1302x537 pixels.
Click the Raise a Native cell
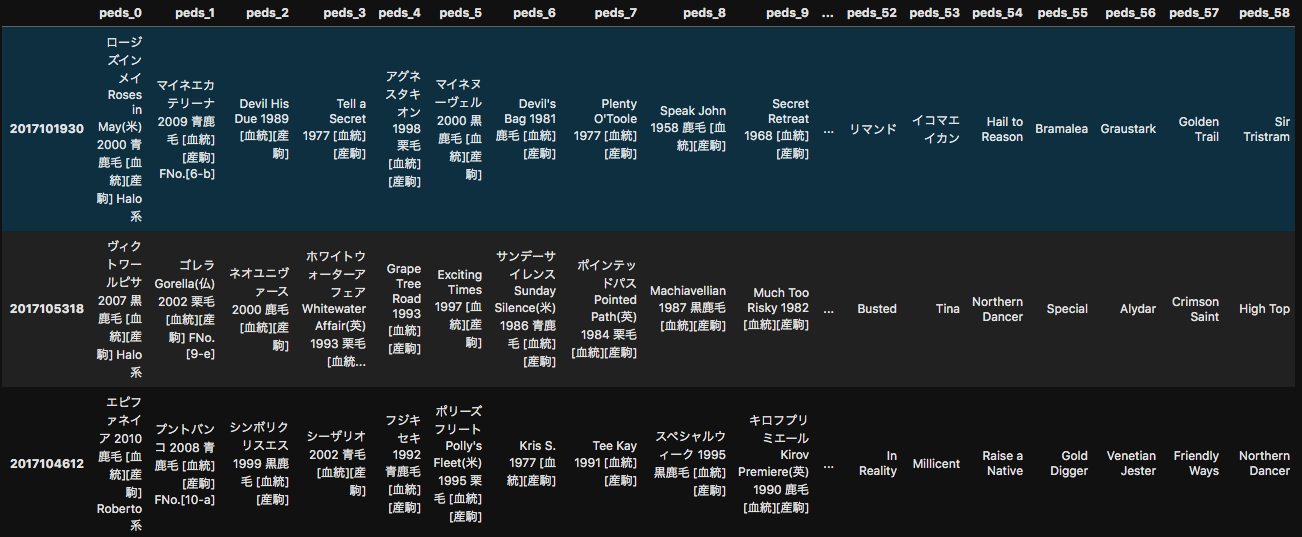(x=1003, y=464)
